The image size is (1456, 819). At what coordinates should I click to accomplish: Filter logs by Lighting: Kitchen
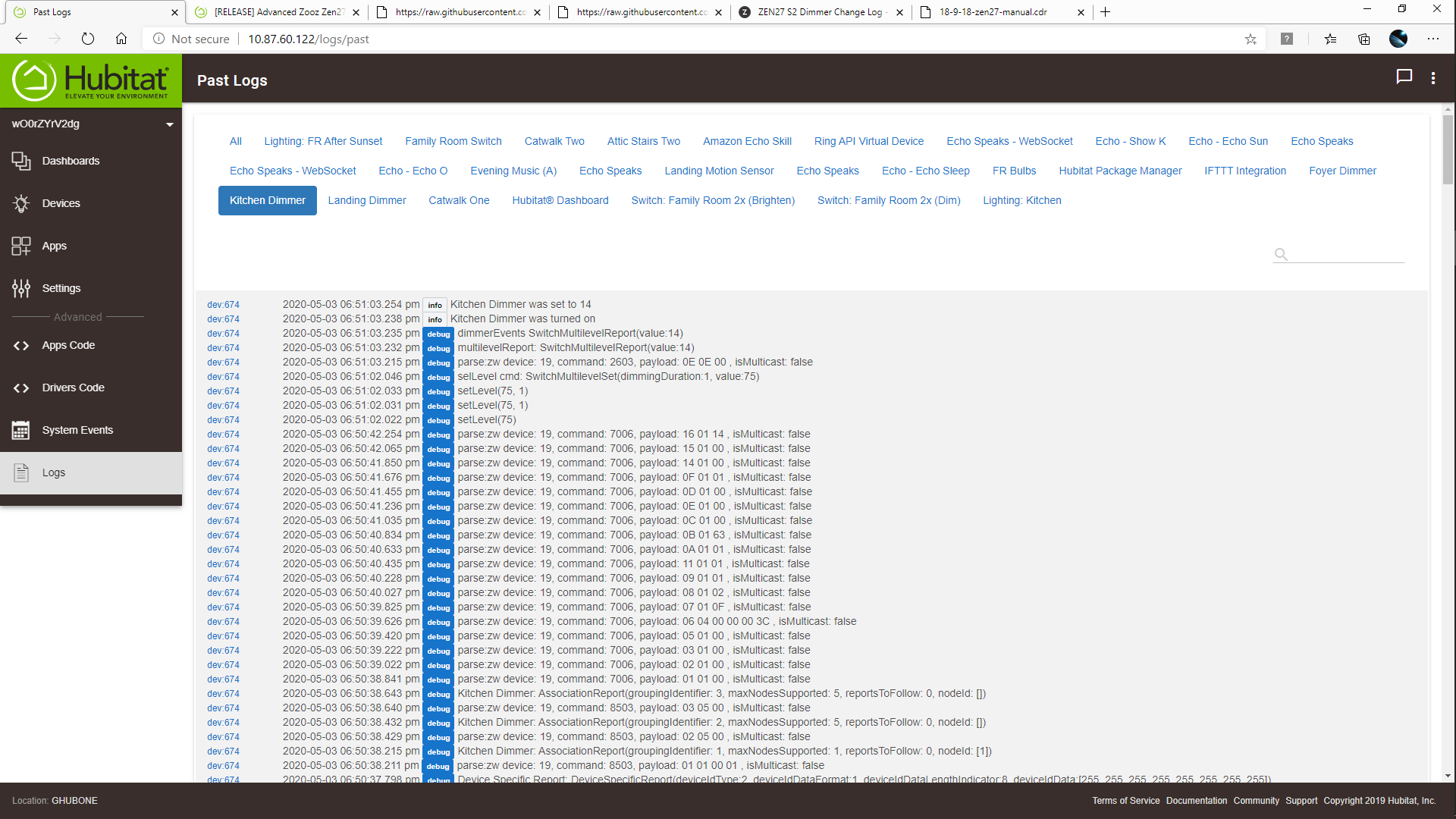(1022, 200)
